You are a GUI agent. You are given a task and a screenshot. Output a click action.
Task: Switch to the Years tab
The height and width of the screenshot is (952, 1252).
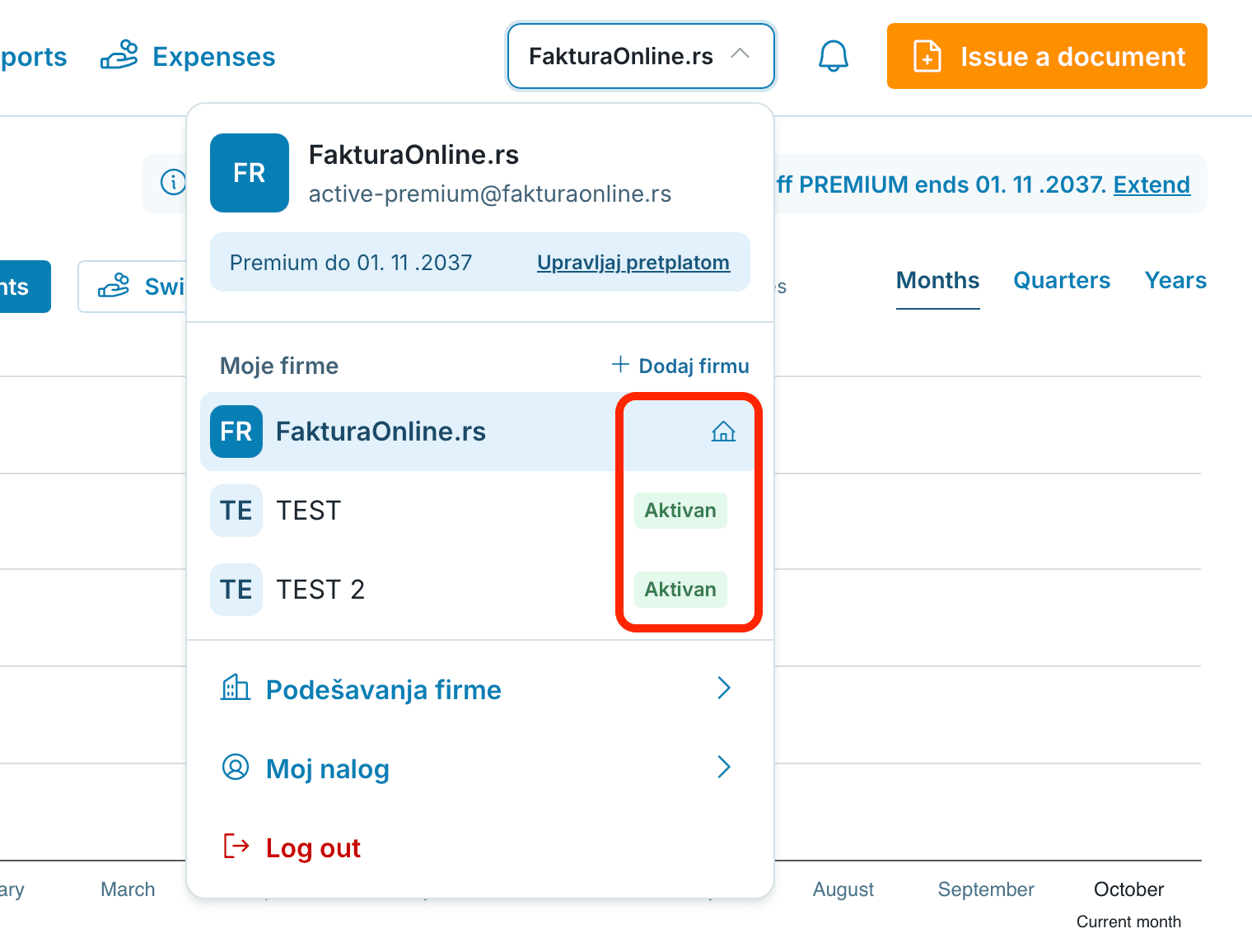[1175, 281]
